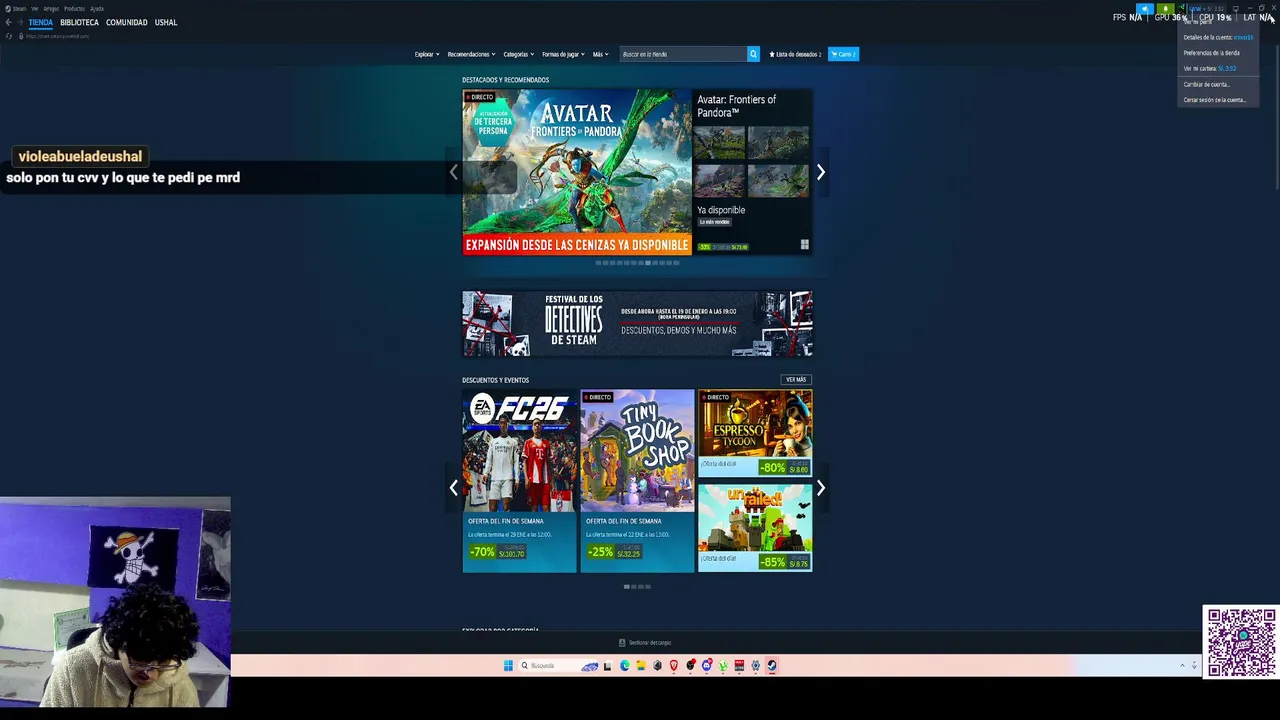Click the -85% Unrailed discount

click(773, 562)
